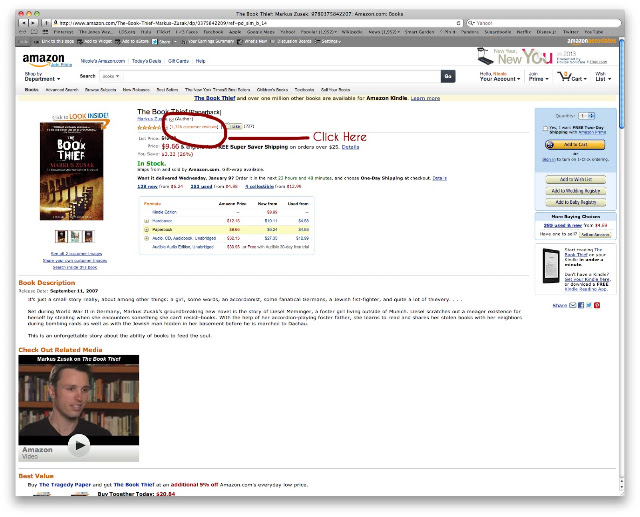Open the Join Prime dropdown

coord(538,76)
